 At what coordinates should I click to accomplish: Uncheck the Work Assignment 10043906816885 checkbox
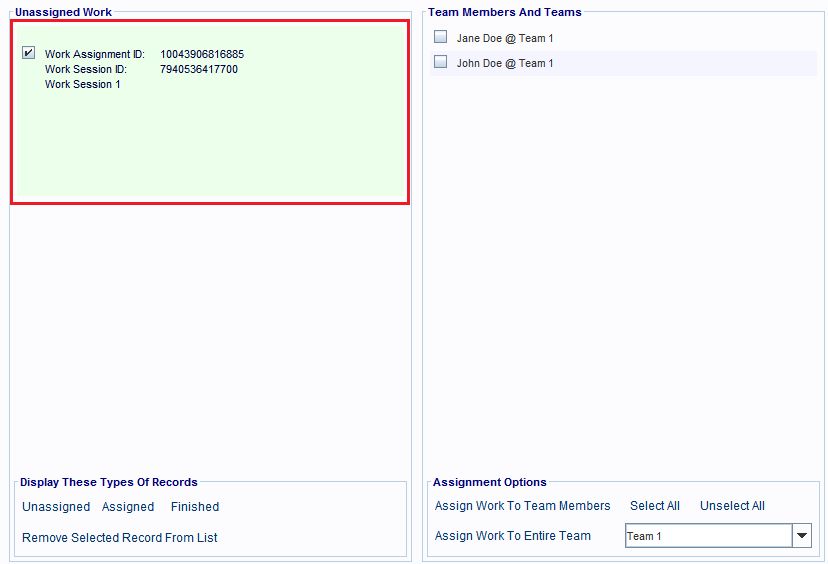coord(29,53)
